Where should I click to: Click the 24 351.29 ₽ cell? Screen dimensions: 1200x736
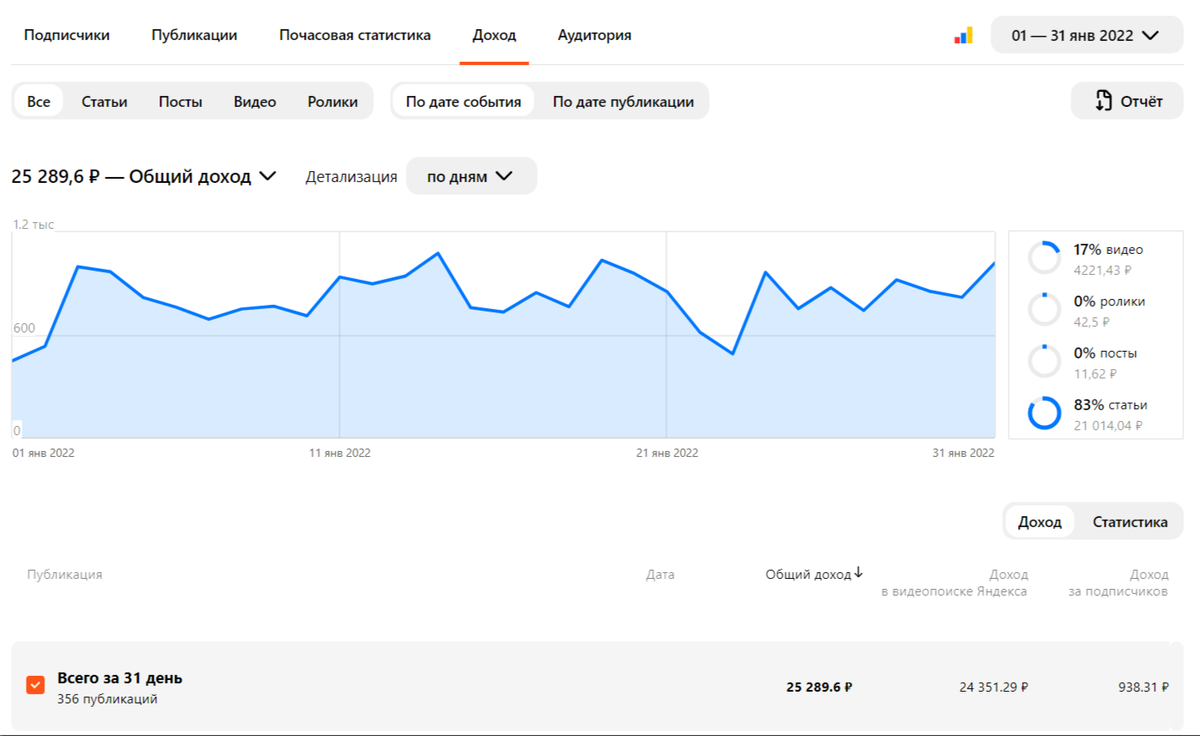pos(994,687)
